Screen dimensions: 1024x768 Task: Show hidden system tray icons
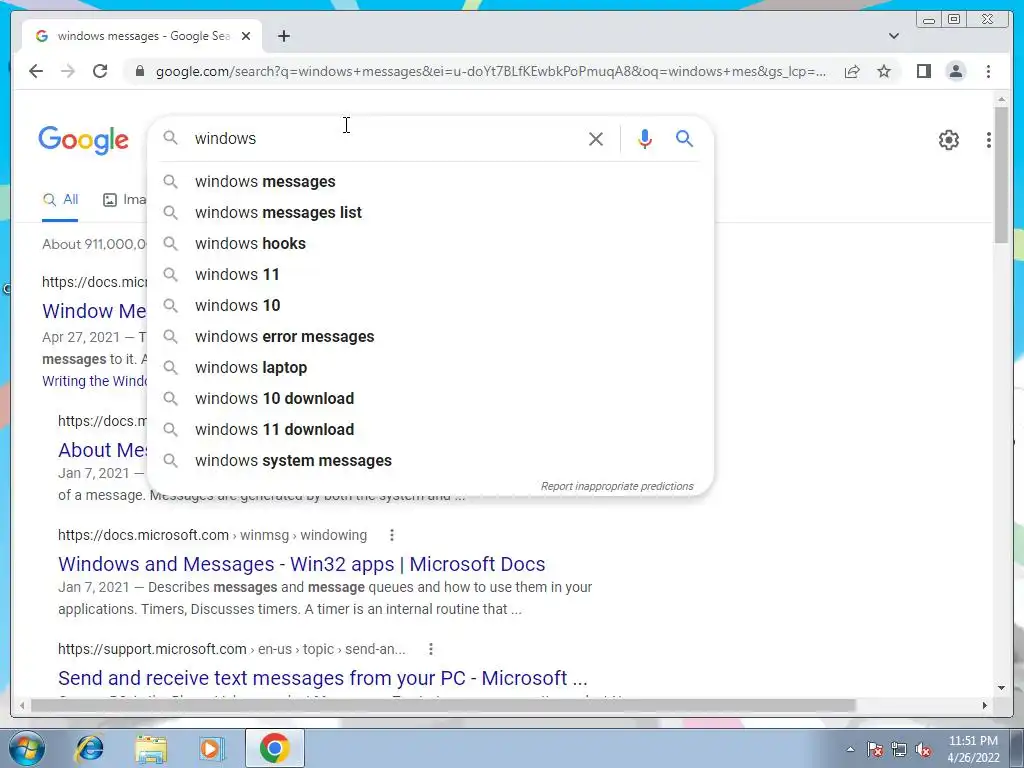pyautogui.click(x=850, y=749)
